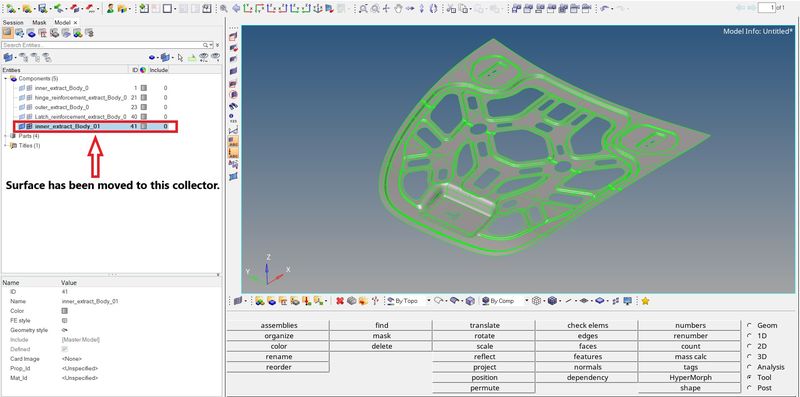Open the By Comp dropdown
This screenshot has height=397, width=800.
(527, 301)
